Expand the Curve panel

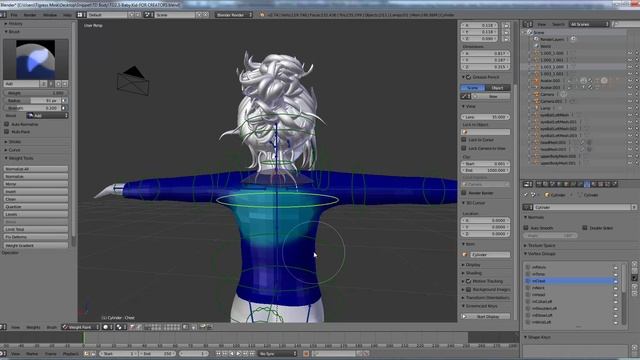pos(13,150)
